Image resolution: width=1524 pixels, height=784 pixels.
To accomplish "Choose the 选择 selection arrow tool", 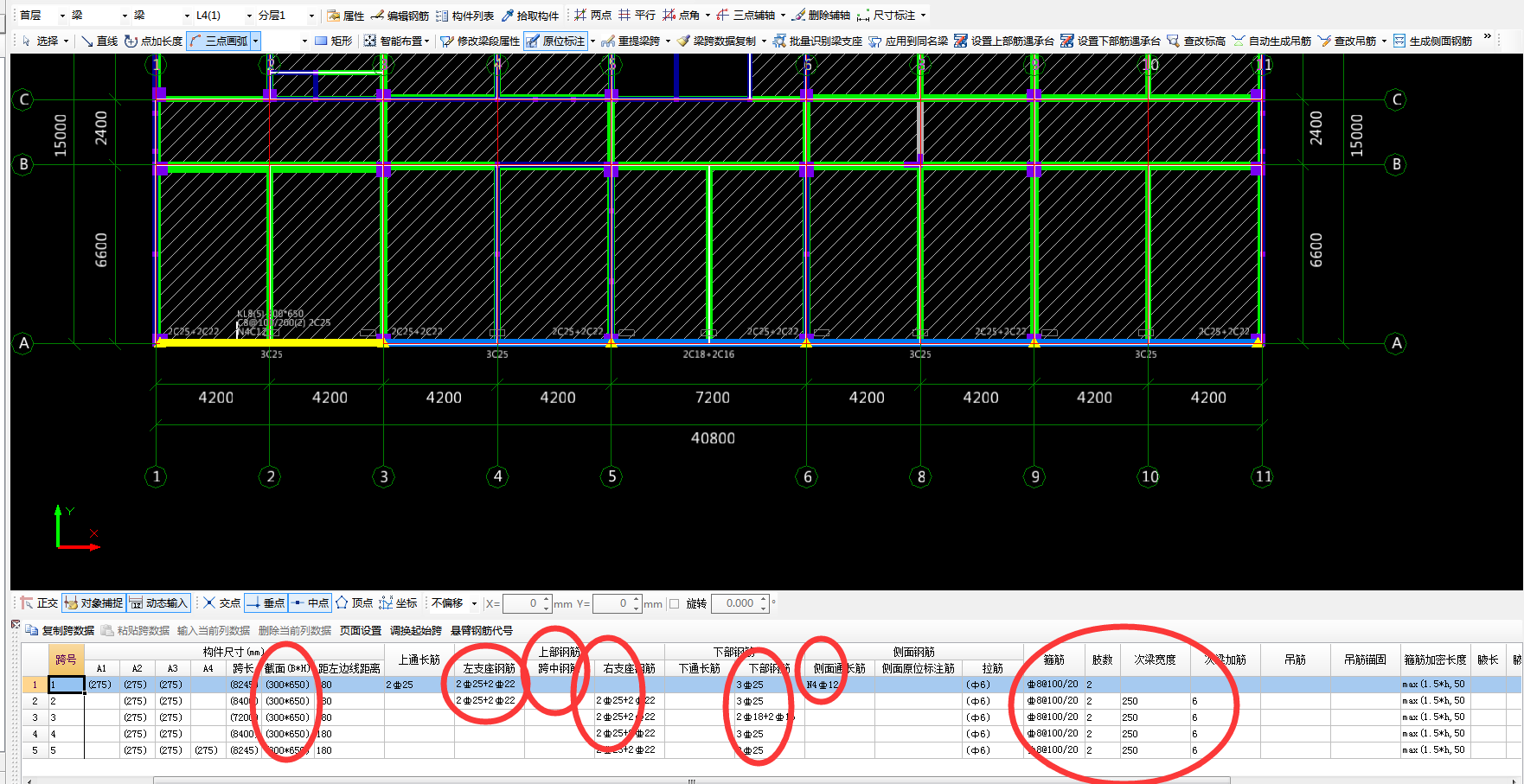I will tap(40, 41).
